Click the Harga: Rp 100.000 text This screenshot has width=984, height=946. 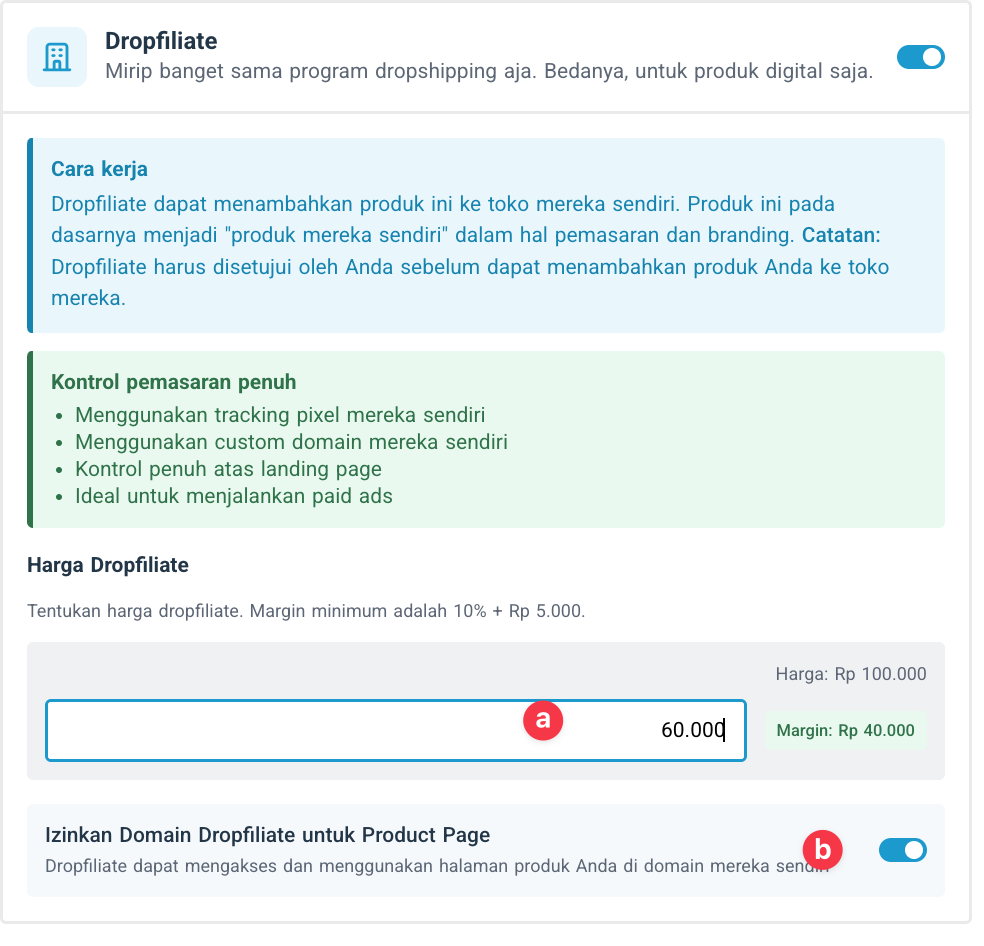(850, 674)
